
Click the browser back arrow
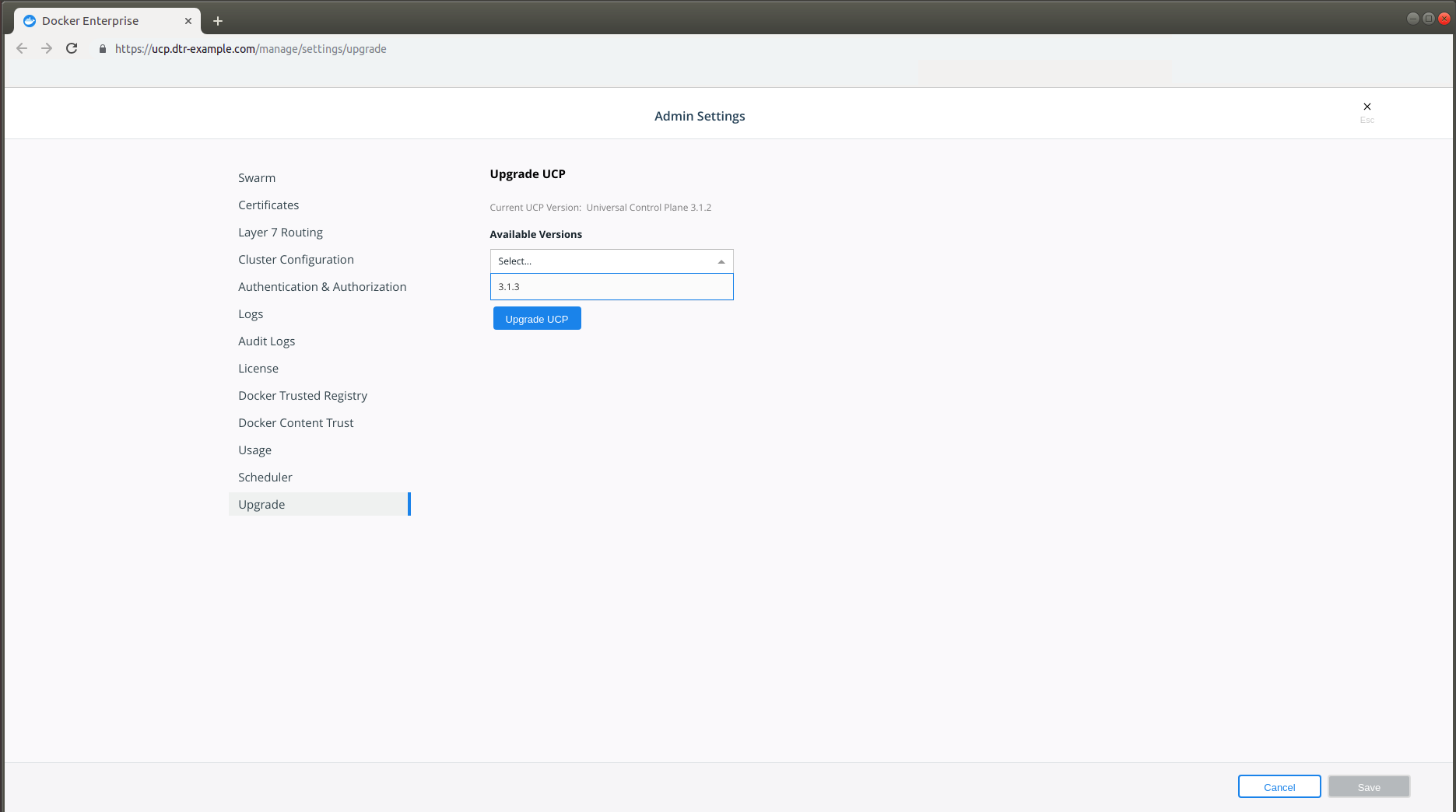click(22, 48)
